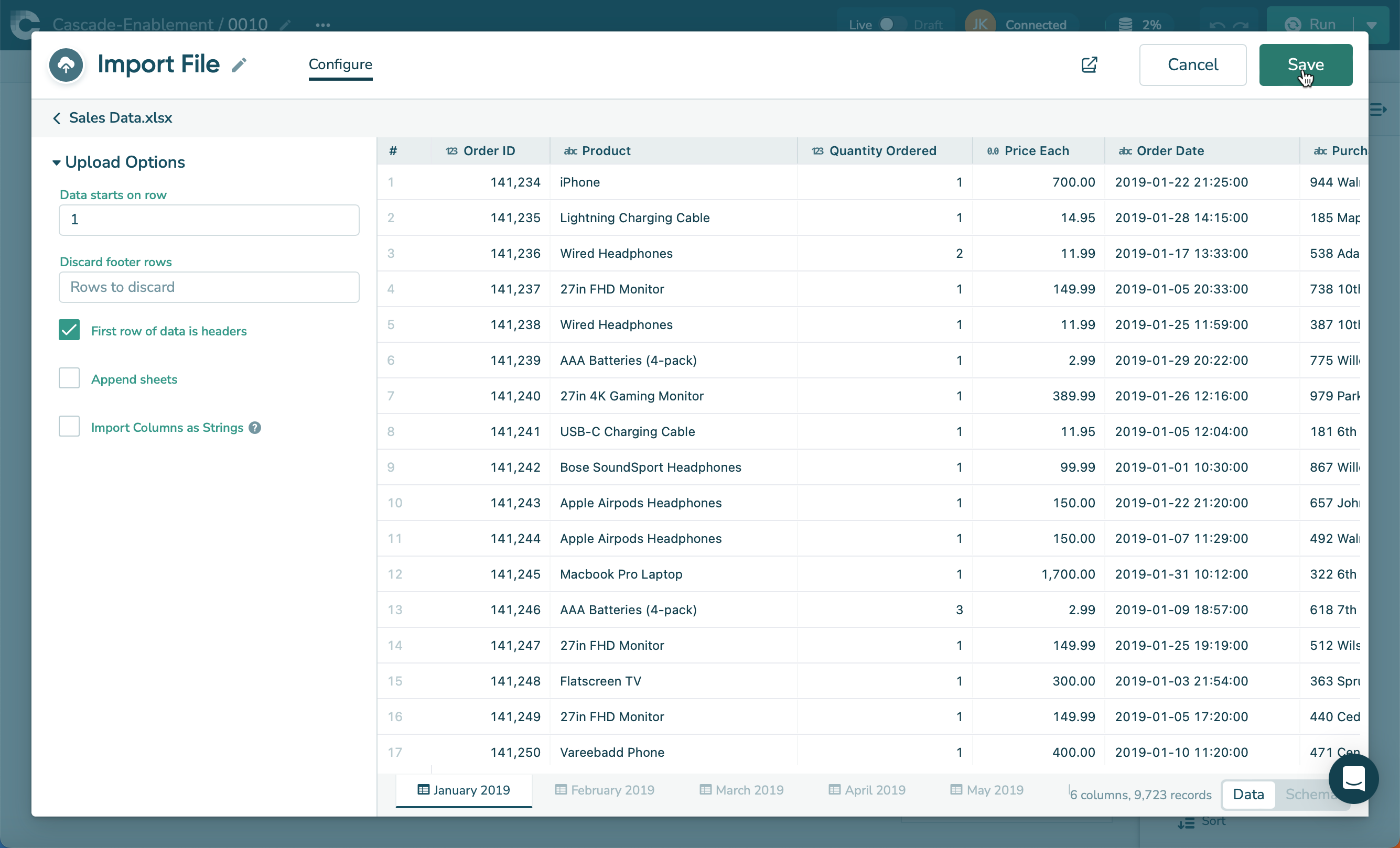
Task: Click the Order ID column type icon
Action: pyautogui.click(x=451, y=151)
